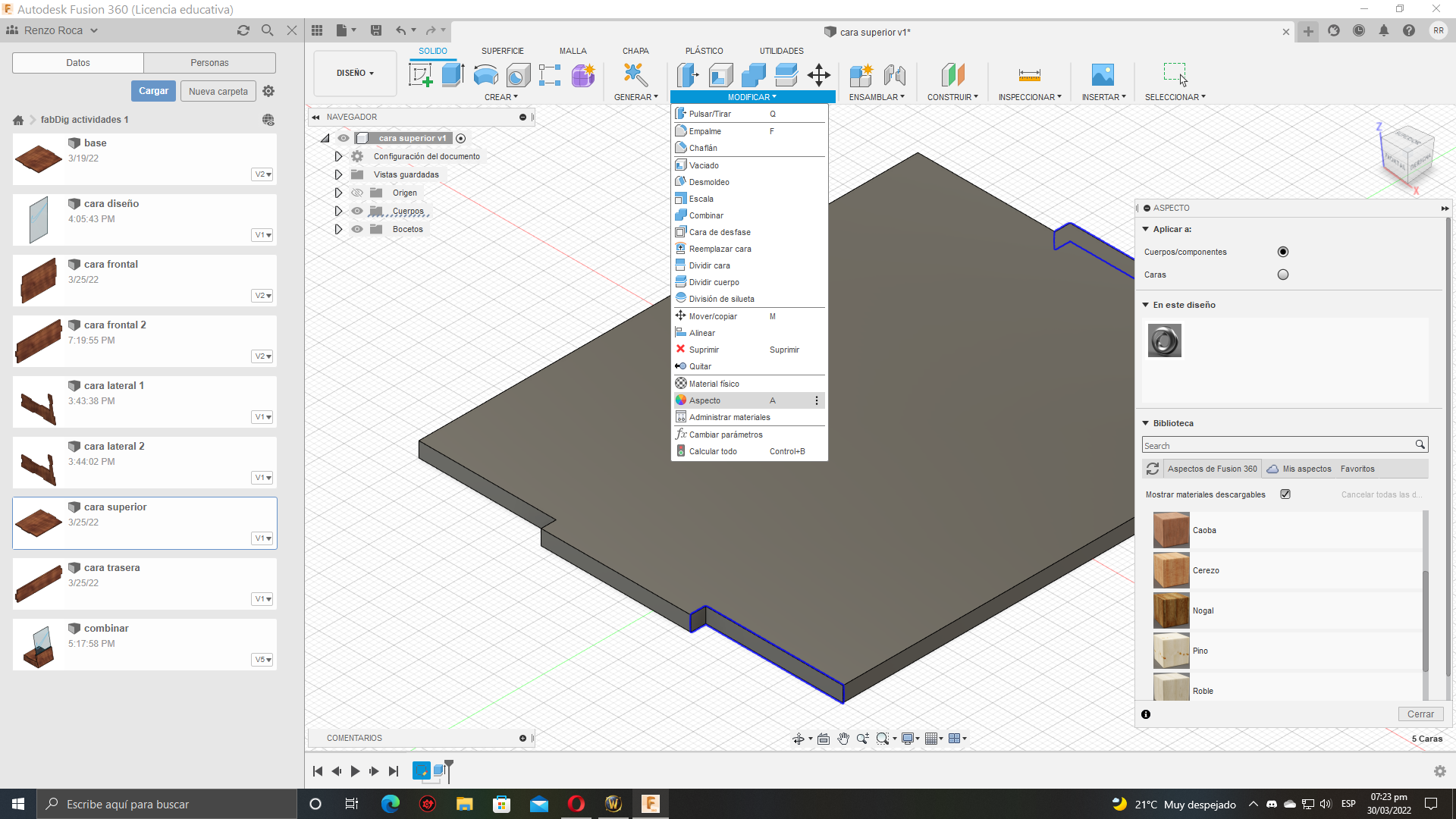Select Cuerpos/componentes radio button
This screenshot has height=819, width=1456.
pos(1283,252)
